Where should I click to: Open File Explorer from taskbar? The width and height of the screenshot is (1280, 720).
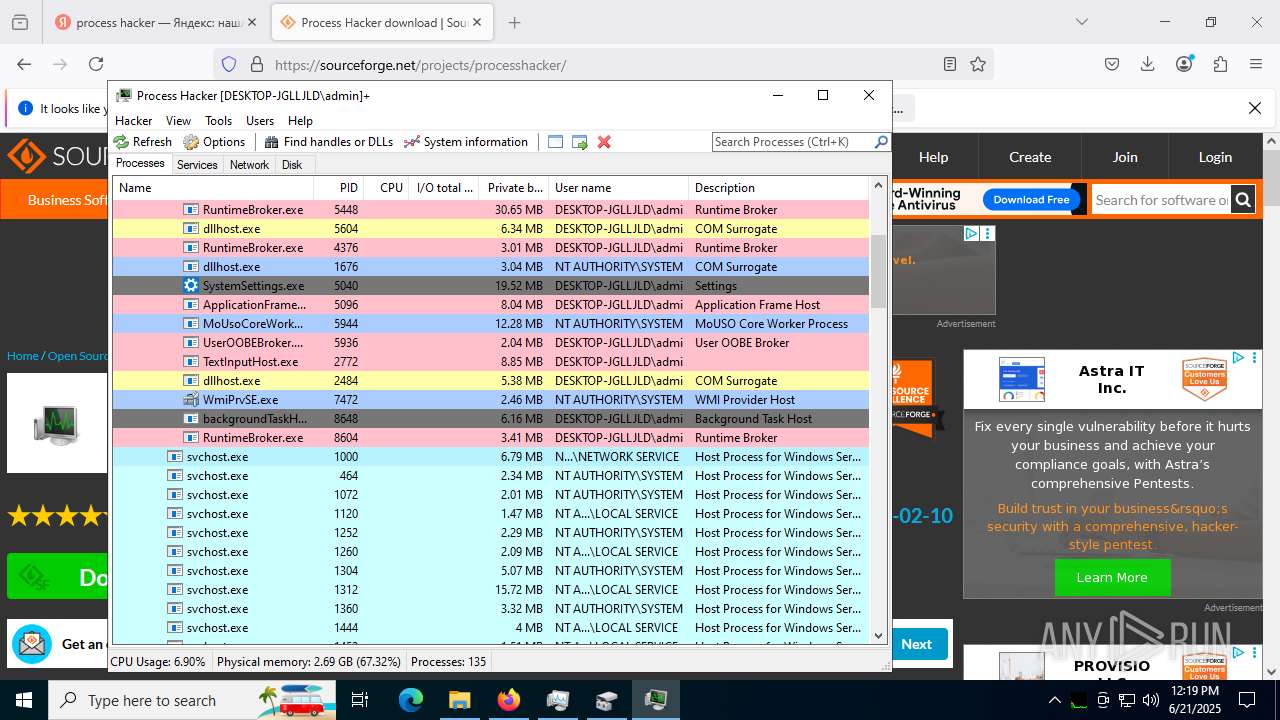pyautogui.click(x=459, y=700)
